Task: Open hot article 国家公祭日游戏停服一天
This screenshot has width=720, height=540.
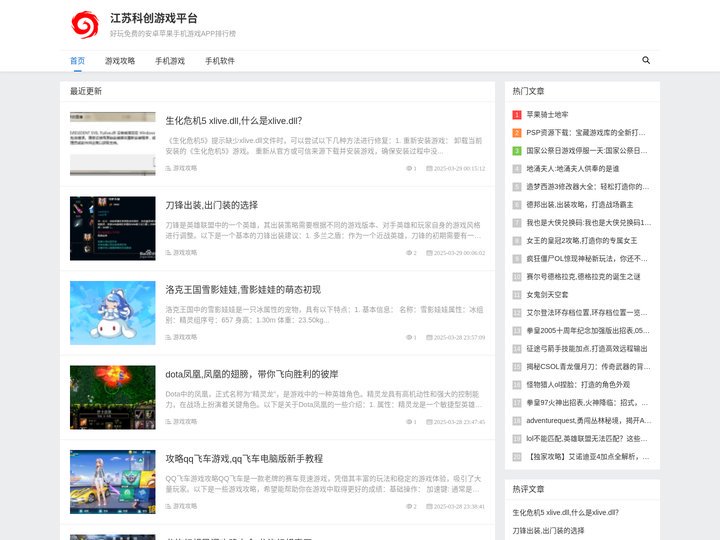Action: tap(587, 151)
